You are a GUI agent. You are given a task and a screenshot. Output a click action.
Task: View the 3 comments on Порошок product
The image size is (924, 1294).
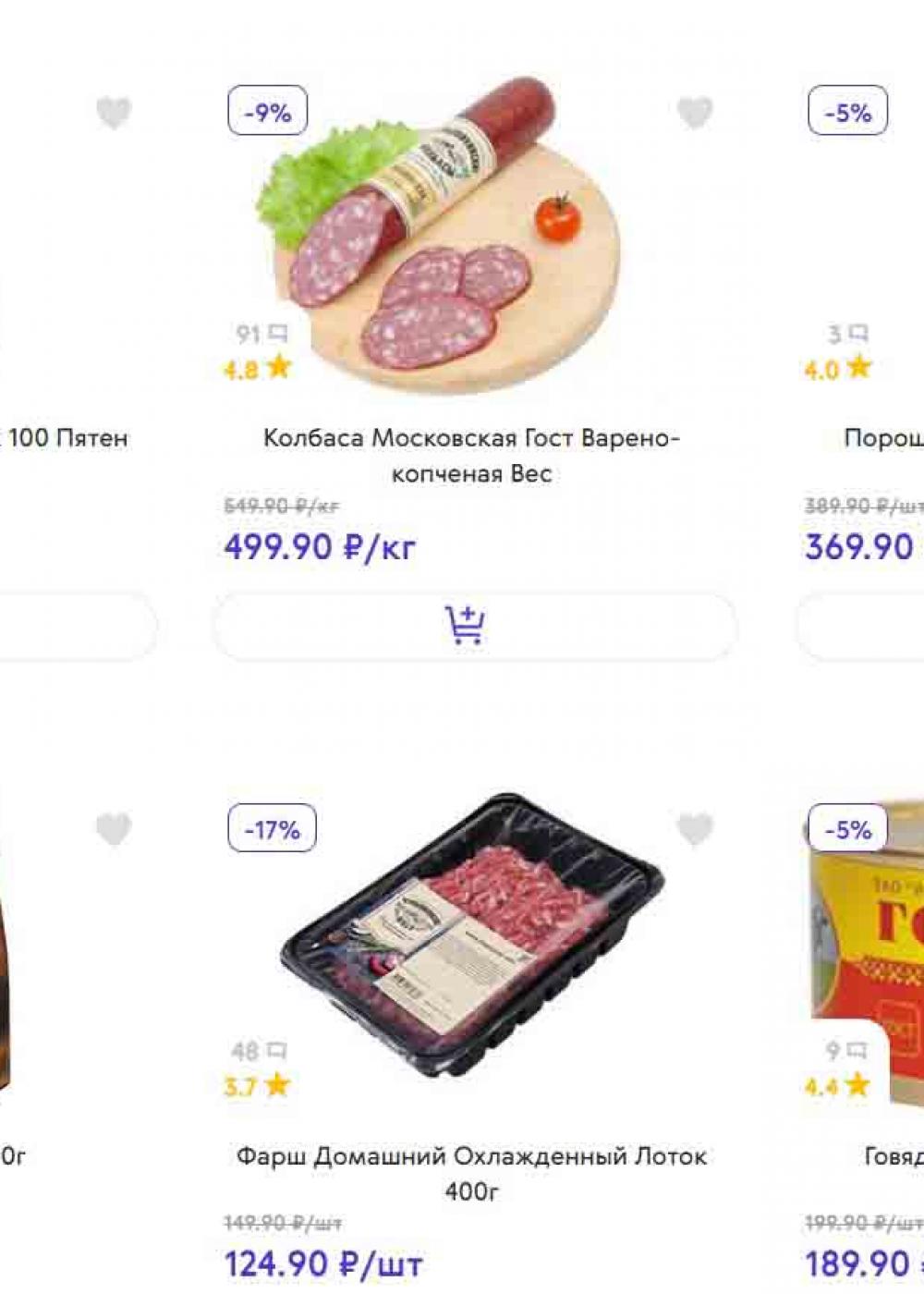847,333
